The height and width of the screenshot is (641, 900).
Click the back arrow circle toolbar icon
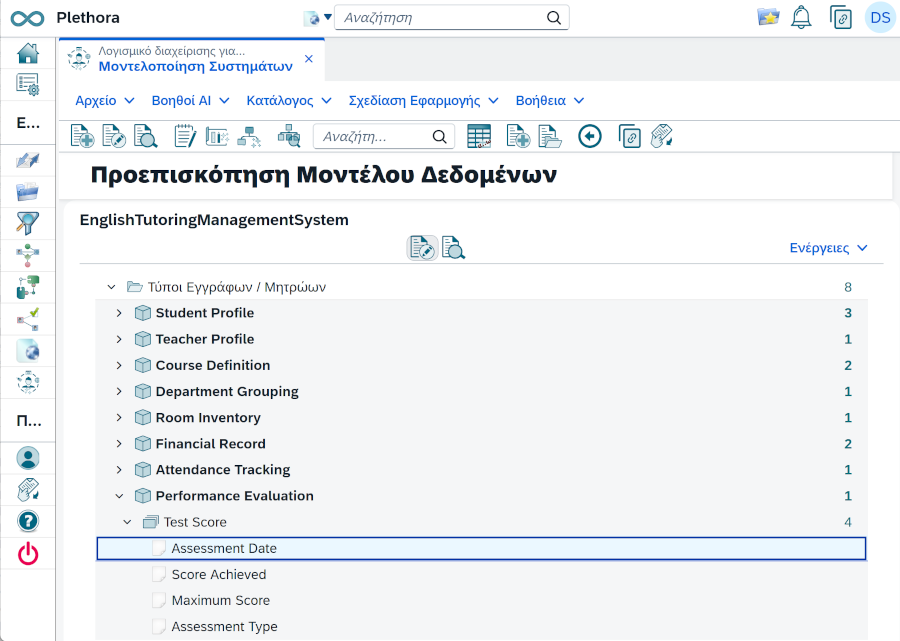589,137
